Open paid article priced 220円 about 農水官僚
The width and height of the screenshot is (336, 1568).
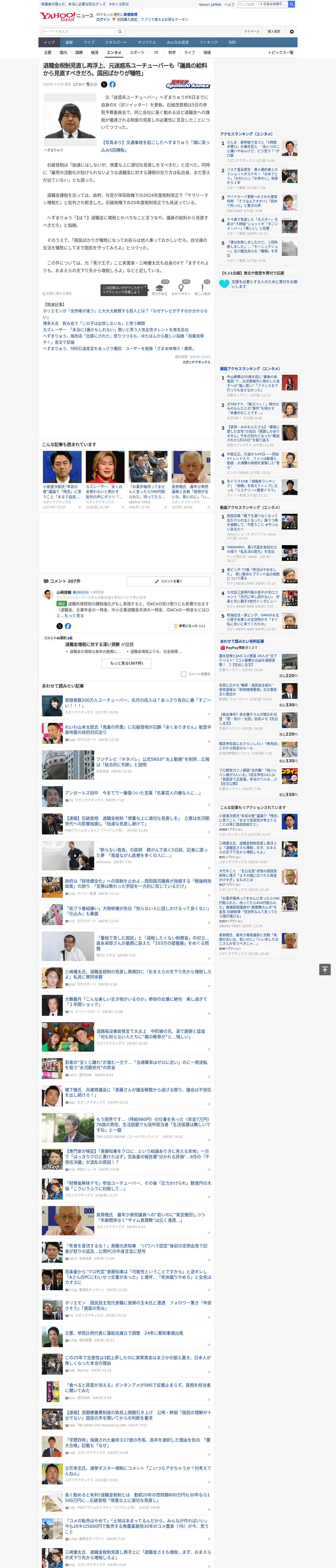click(x=248, y=660)
